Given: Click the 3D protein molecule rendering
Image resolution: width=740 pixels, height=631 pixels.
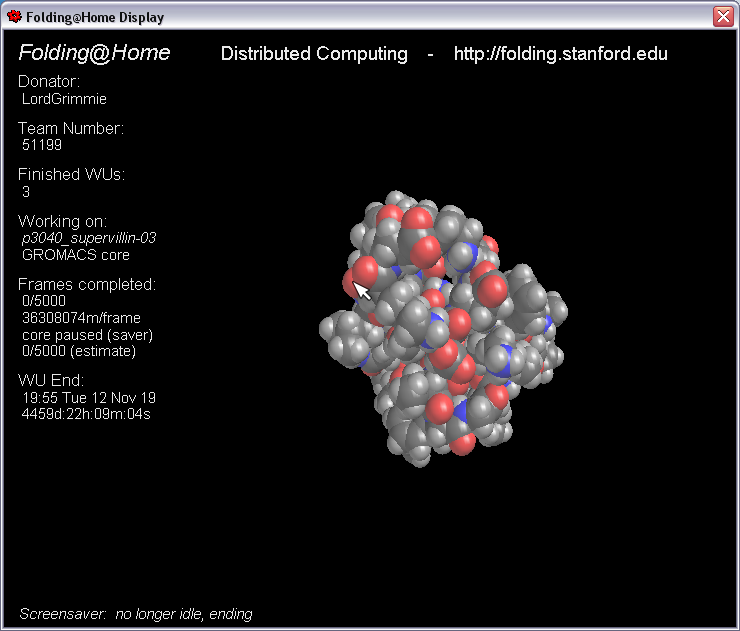Looking at the screenshot, I should click(444, 329).
